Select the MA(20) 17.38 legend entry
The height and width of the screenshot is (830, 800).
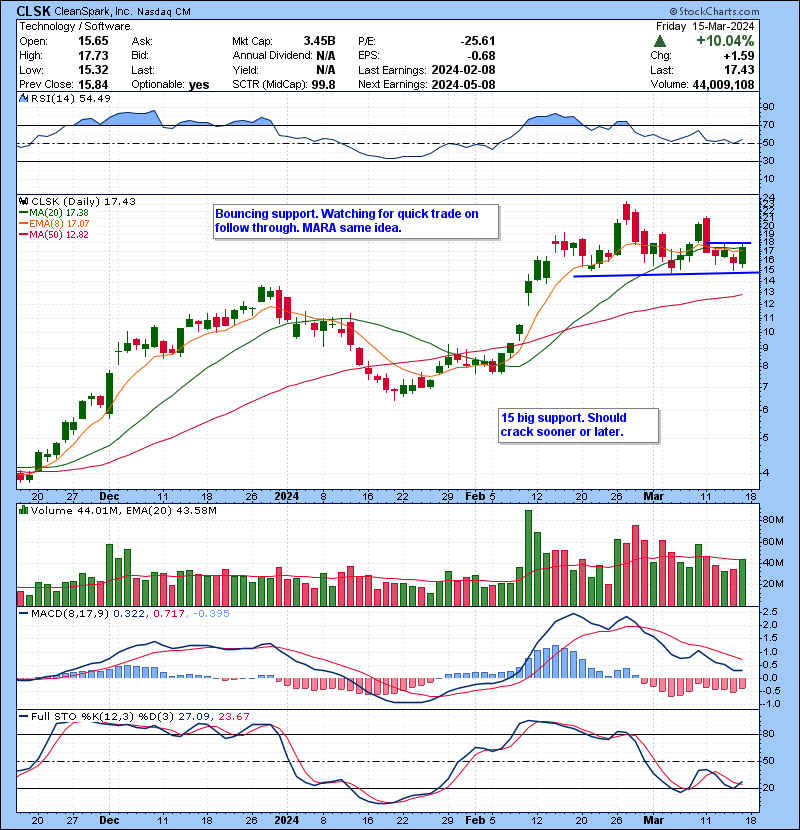pos(54,213)
